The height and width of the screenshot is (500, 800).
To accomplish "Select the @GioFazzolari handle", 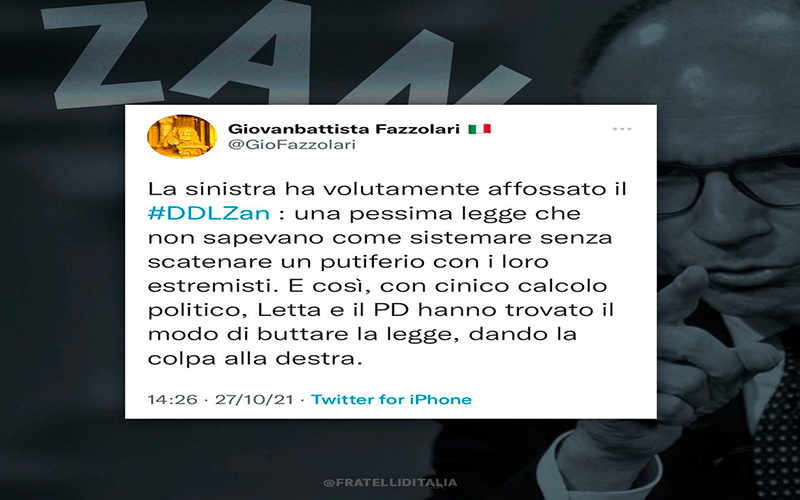I will pos(292,145).
